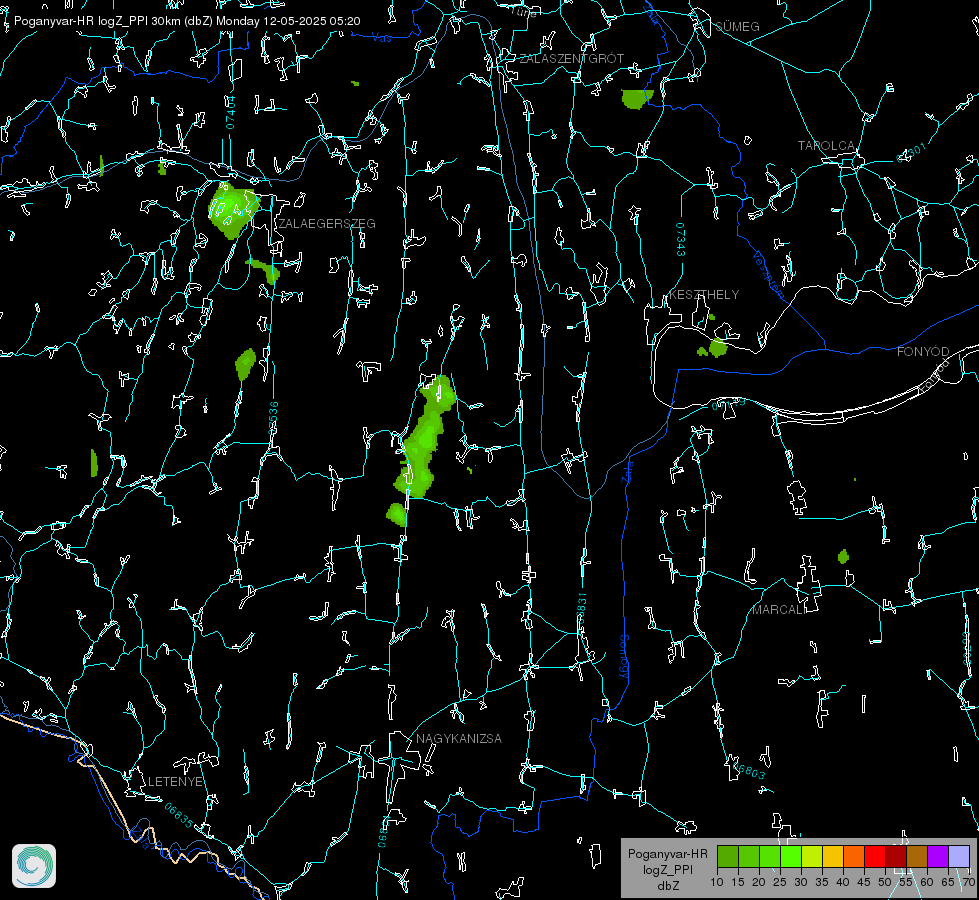Click the Poganyvar-HR text in the legend
Screen dimensions: 979x900
click(x=667, y=854)
